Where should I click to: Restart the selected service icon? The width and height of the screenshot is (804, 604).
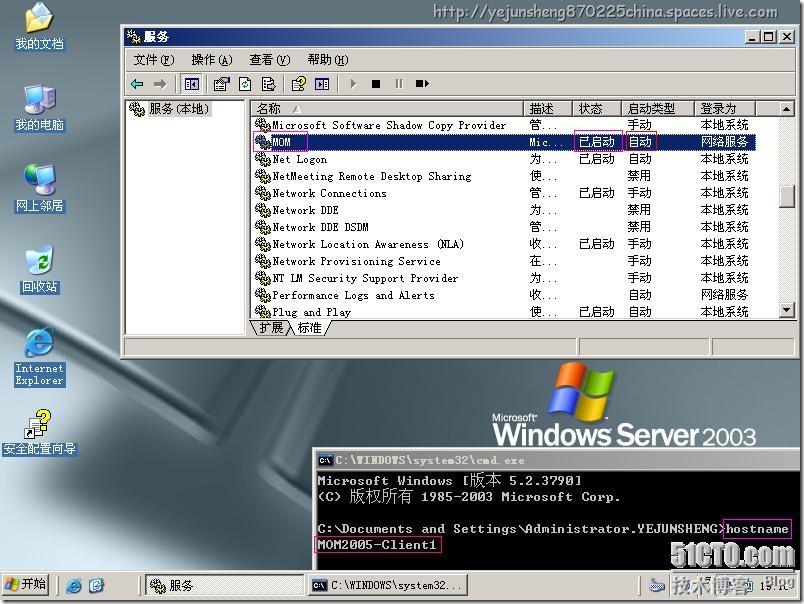pos(422,84)
